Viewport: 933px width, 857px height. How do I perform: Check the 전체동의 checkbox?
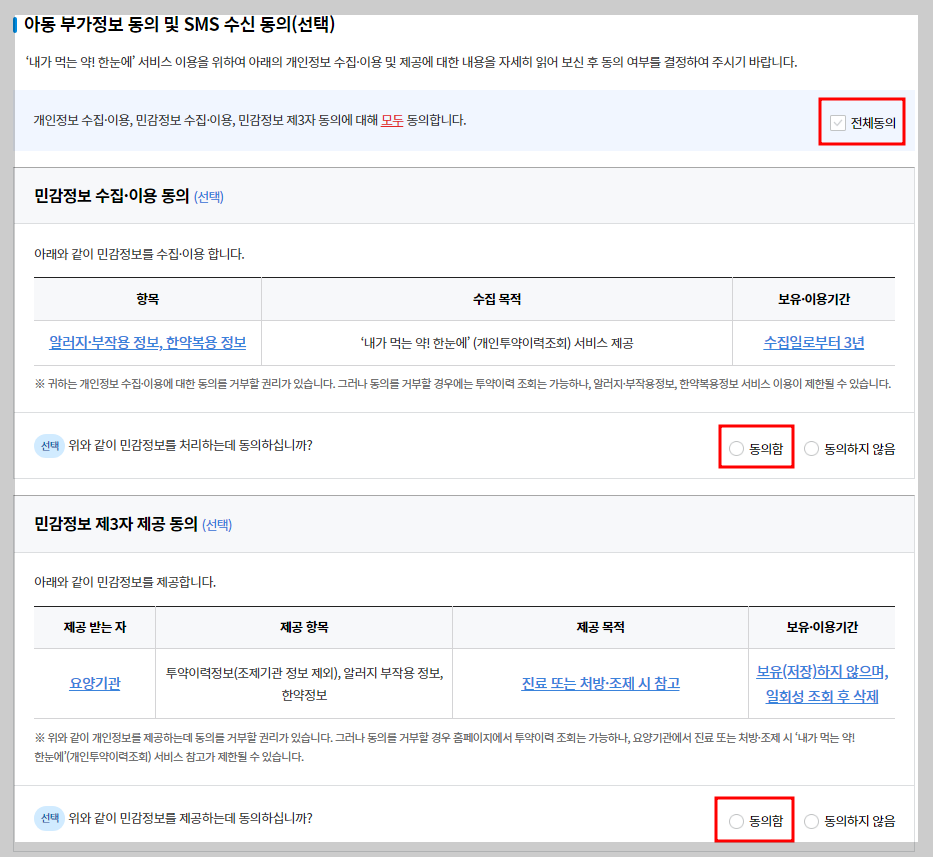point(838,123)
